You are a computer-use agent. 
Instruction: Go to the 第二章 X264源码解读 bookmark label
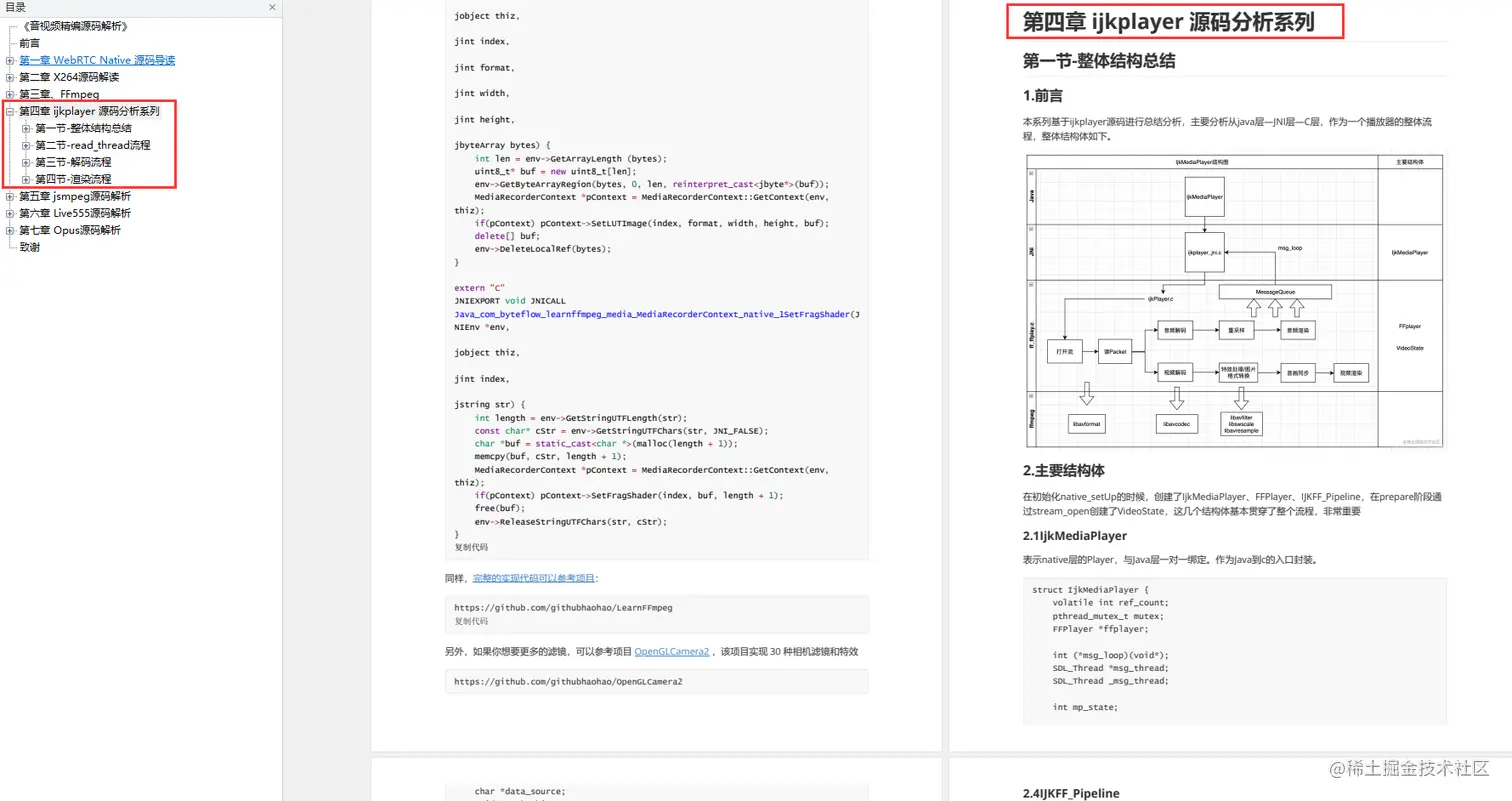click(x=69, y=78)
